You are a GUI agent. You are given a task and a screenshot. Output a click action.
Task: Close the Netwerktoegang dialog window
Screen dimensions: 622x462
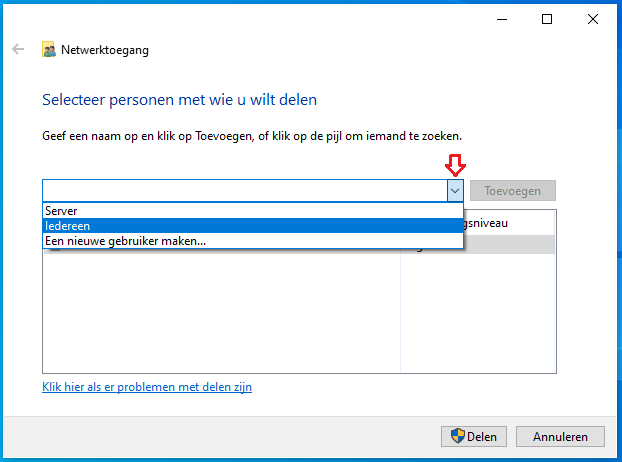click(x=593, y=19)
